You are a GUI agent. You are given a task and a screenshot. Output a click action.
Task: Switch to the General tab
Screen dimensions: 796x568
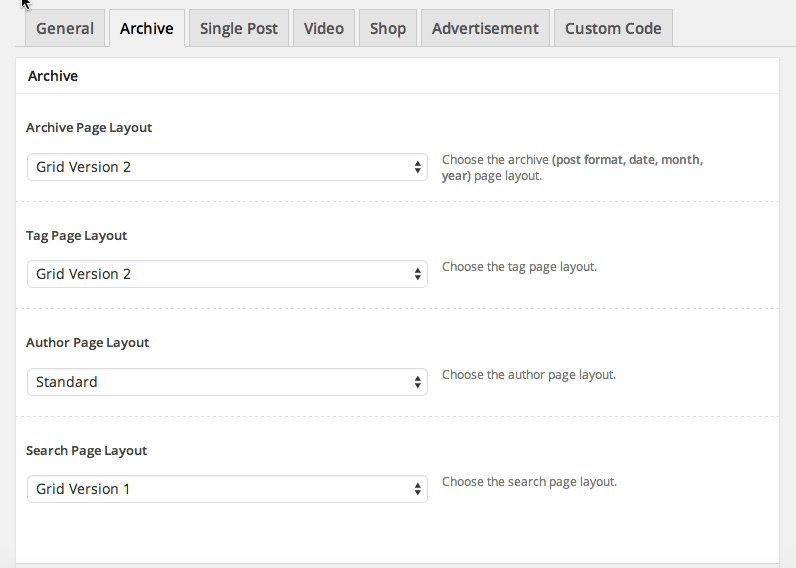coord(65,28)
